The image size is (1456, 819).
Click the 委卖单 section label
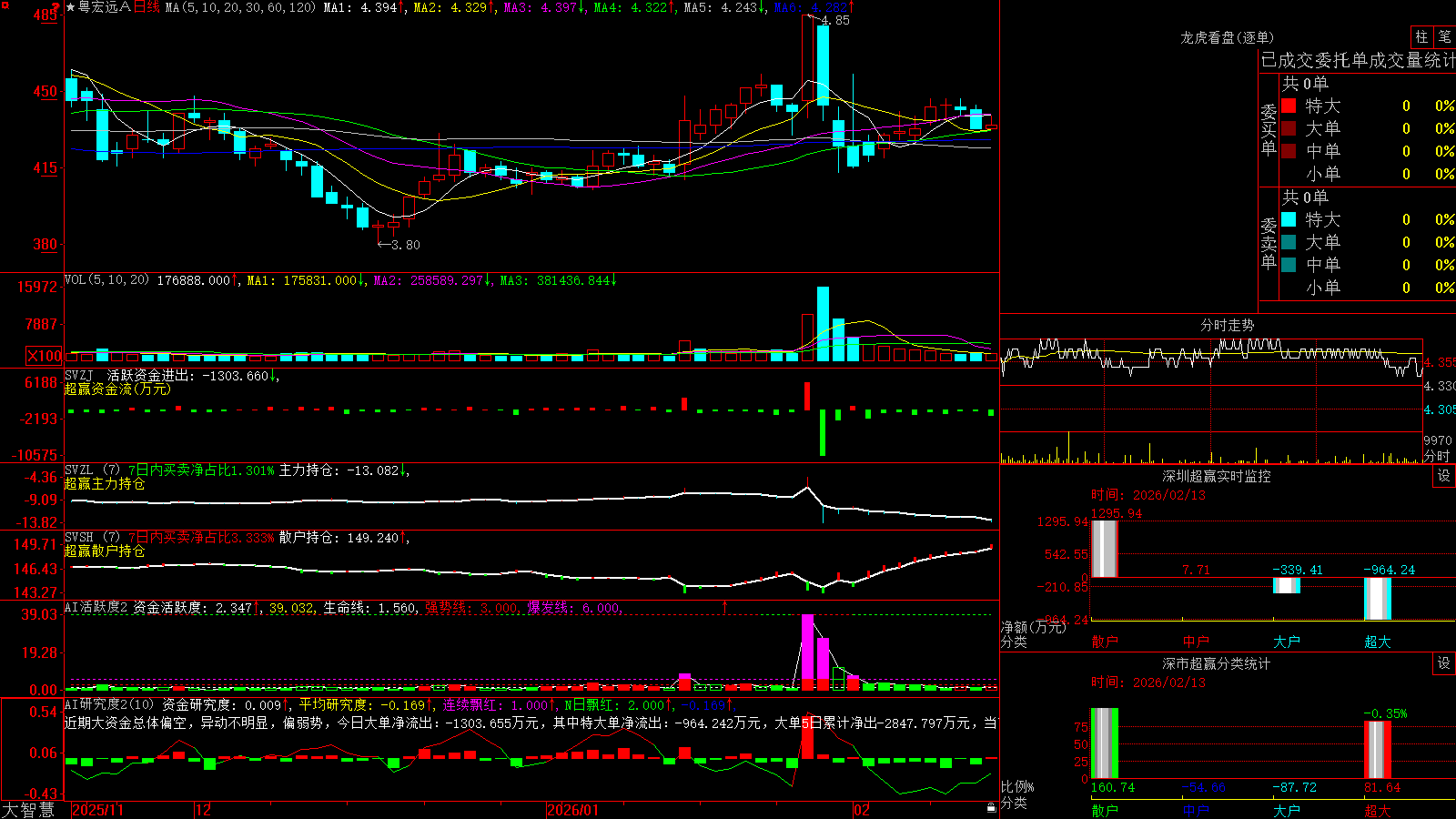point(1269,243)
